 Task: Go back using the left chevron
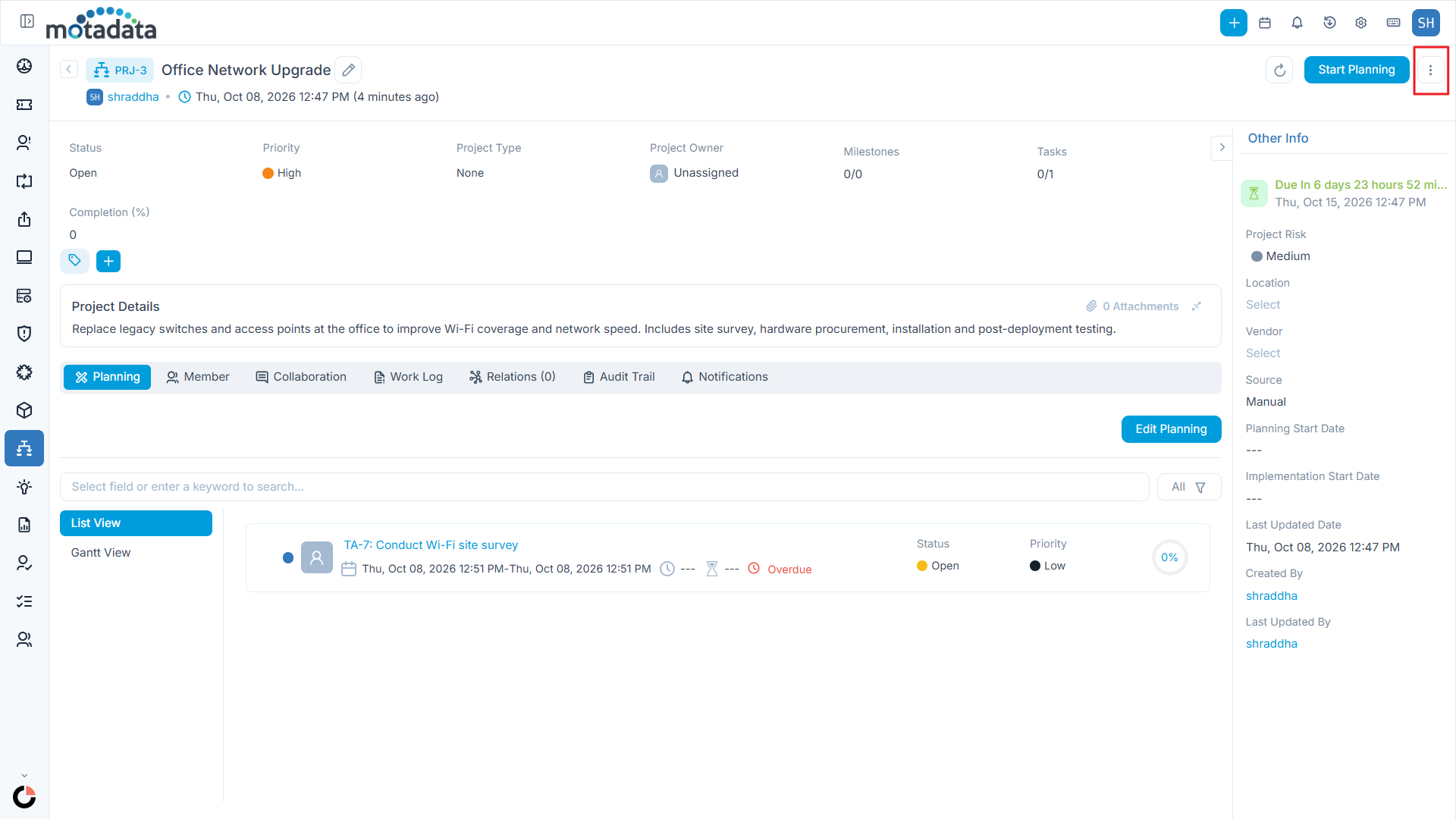click(x=69, y=69)
